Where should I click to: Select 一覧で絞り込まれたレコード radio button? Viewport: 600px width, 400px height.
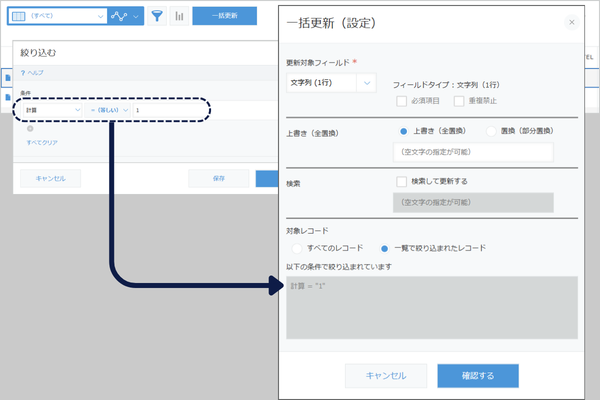click(384, 248)
